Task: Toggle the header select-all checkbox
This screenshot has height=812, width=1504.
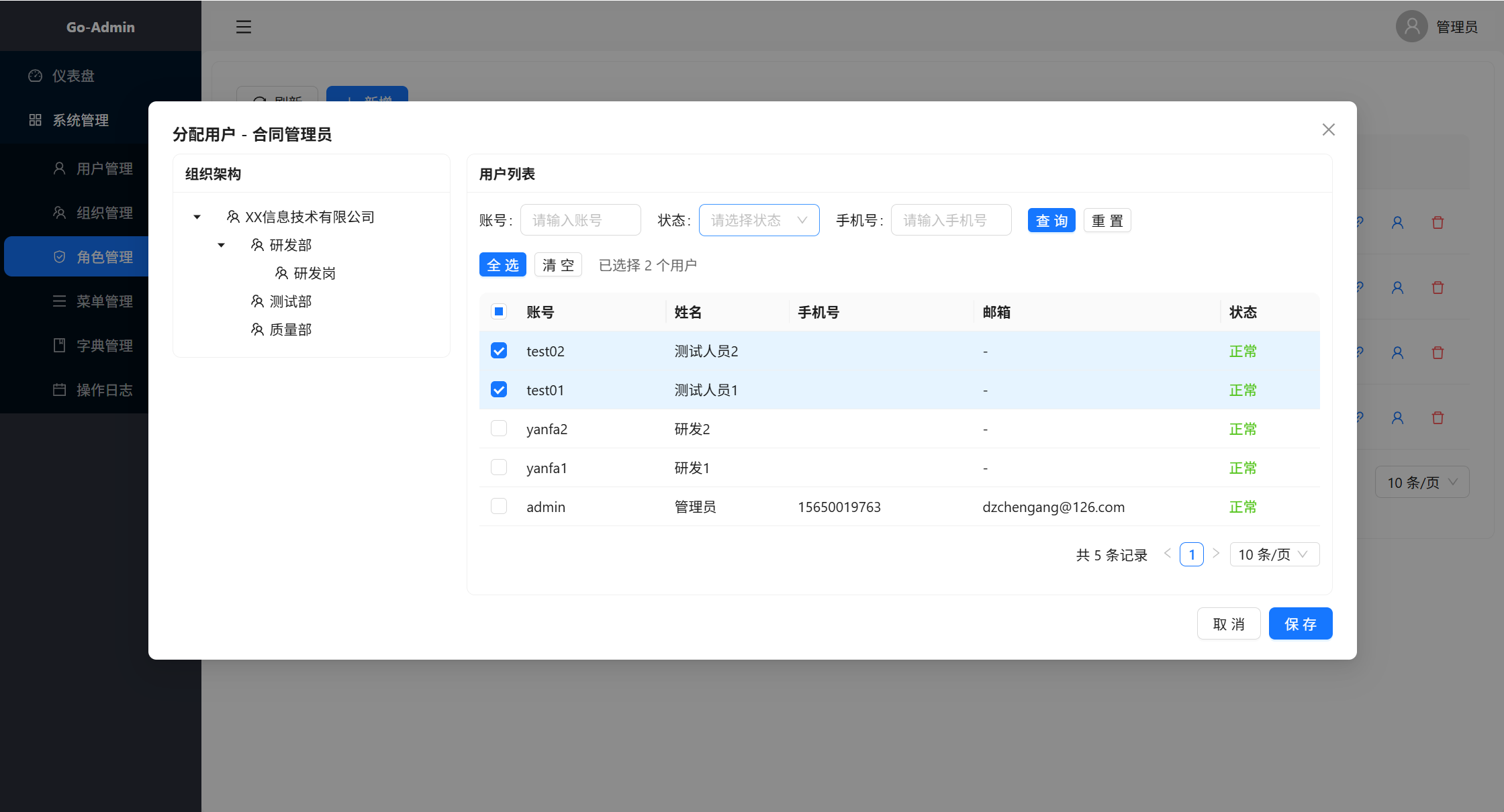Action: pyautogui.click(x=499, y=311)
